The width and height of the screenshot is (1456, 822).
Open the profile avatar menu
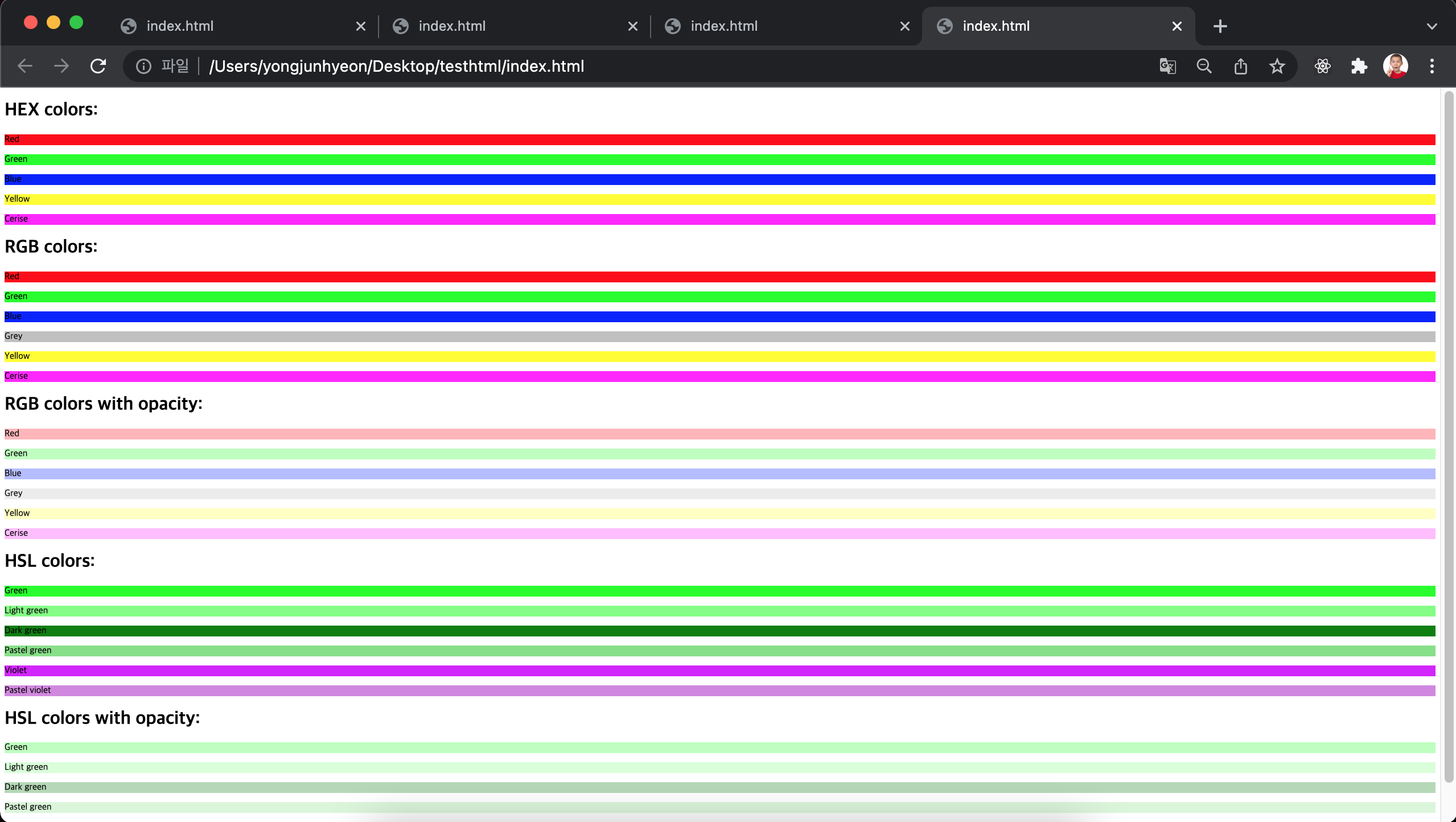1396,66
